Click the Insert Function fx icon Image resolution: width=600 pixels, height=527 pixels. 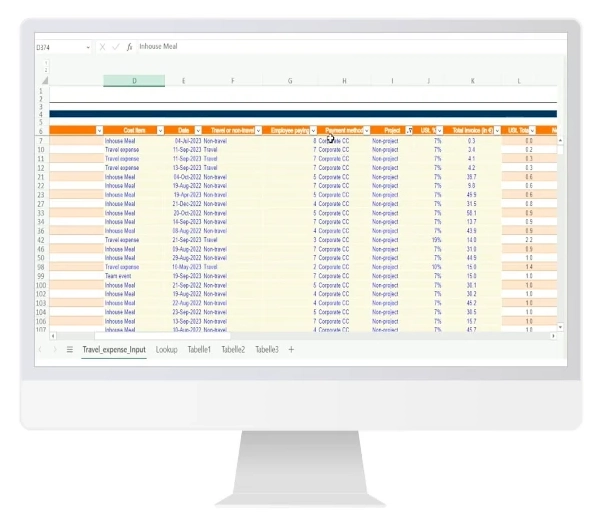pos(130,47)
